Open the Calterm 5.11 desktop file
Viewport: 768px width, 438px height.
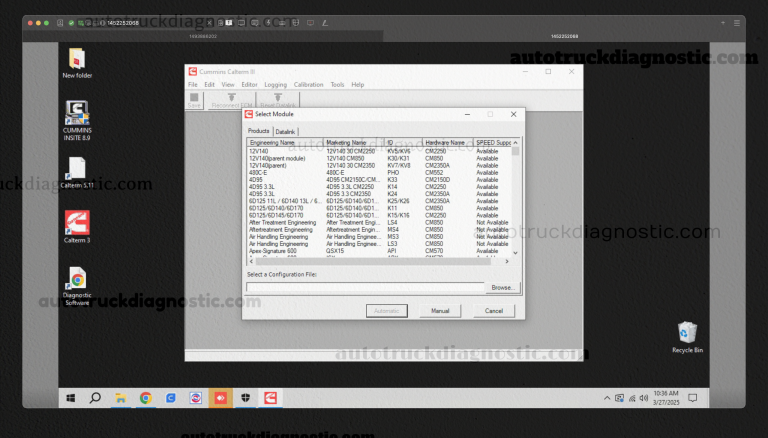77,172
